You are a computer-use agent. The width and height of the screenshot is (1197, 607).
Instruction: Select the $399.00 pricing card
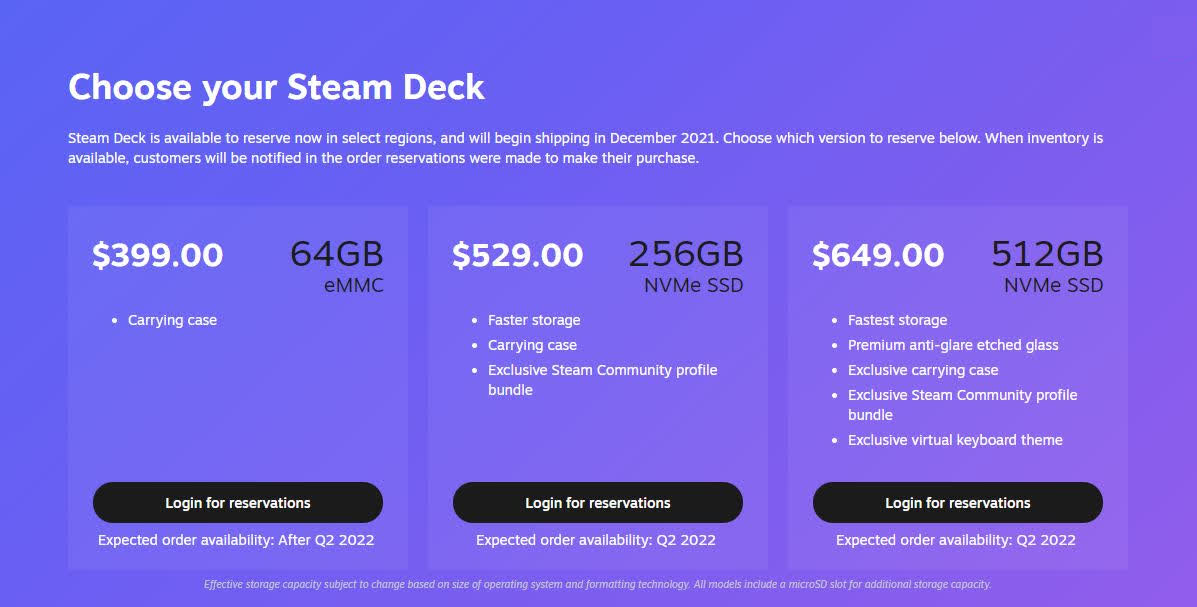coord(237,385)
